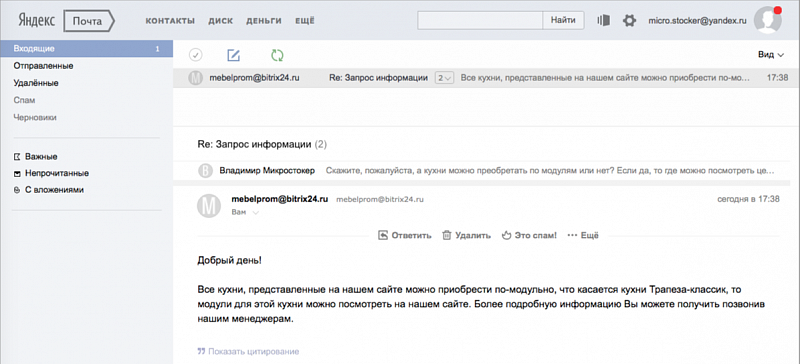The width and height of the screenshot is (800, 364).
Task: Open the Входящие folder
Action: pos(87,49)
